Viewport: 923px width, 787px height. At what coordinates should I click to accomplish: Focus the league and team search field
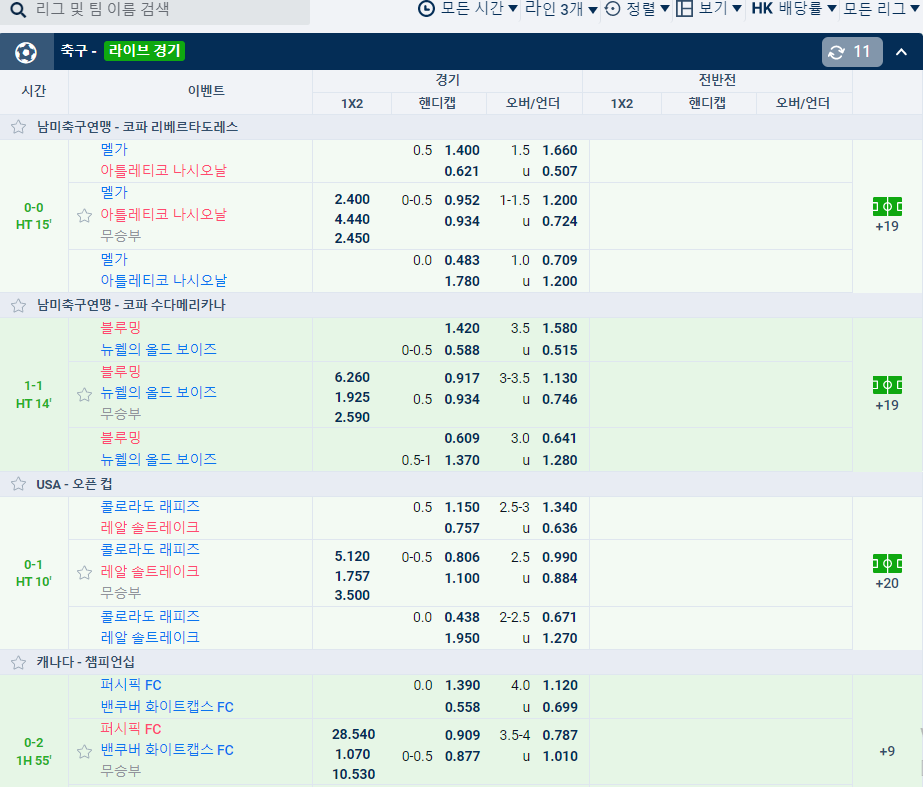(155, 10)
